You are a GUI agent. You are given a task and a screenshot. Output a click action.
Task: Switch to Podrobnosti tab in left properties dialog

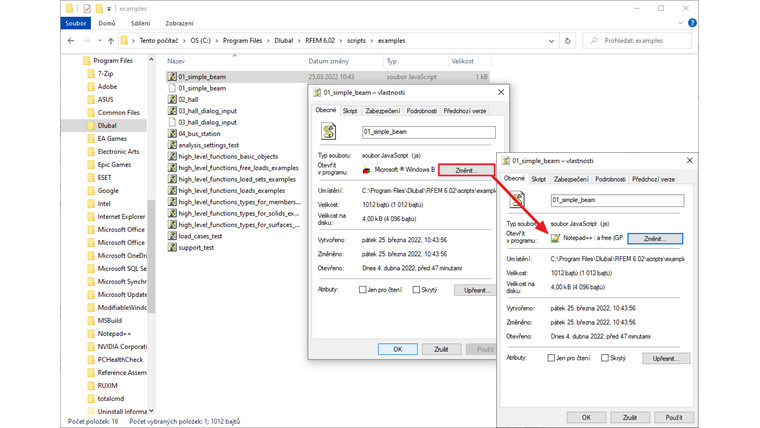422,111
